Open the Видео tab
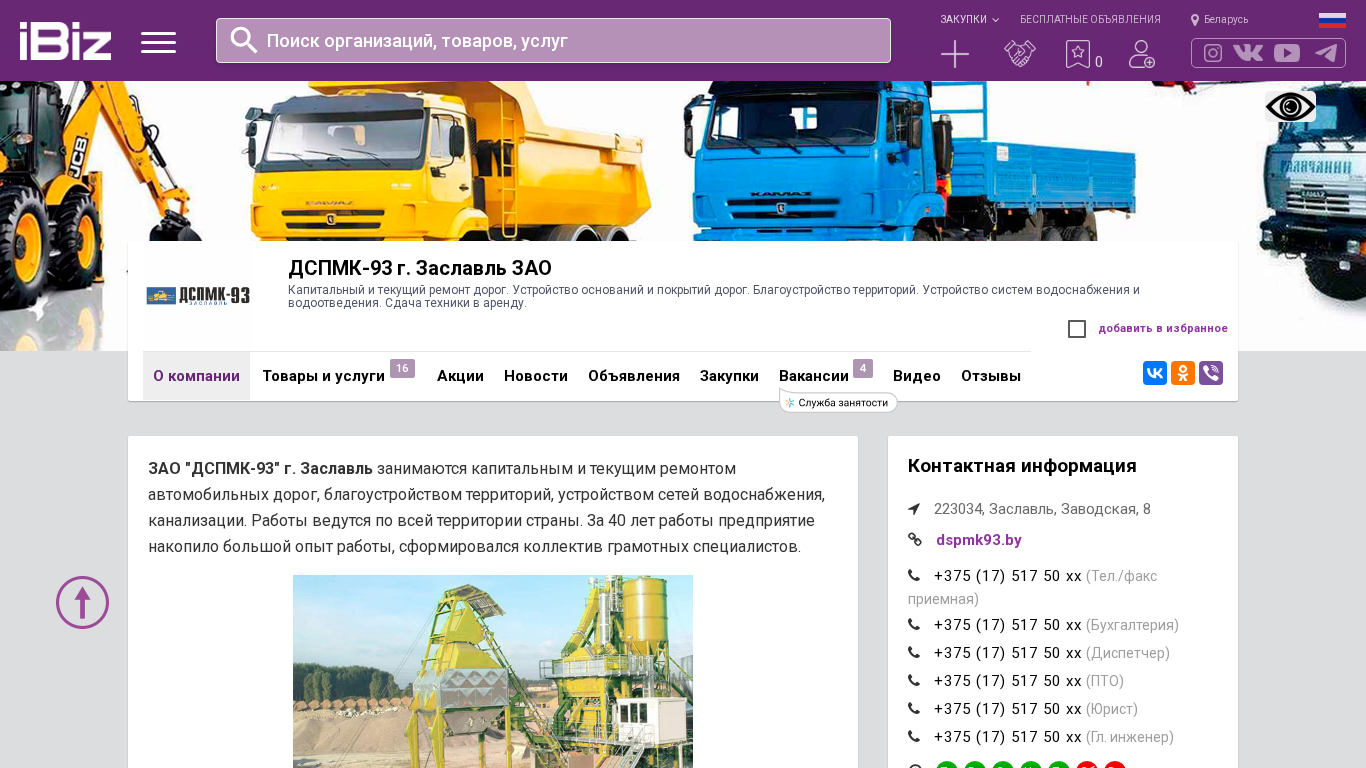The width and height of the screenshot is (1366, 768). tap(917, 376)
